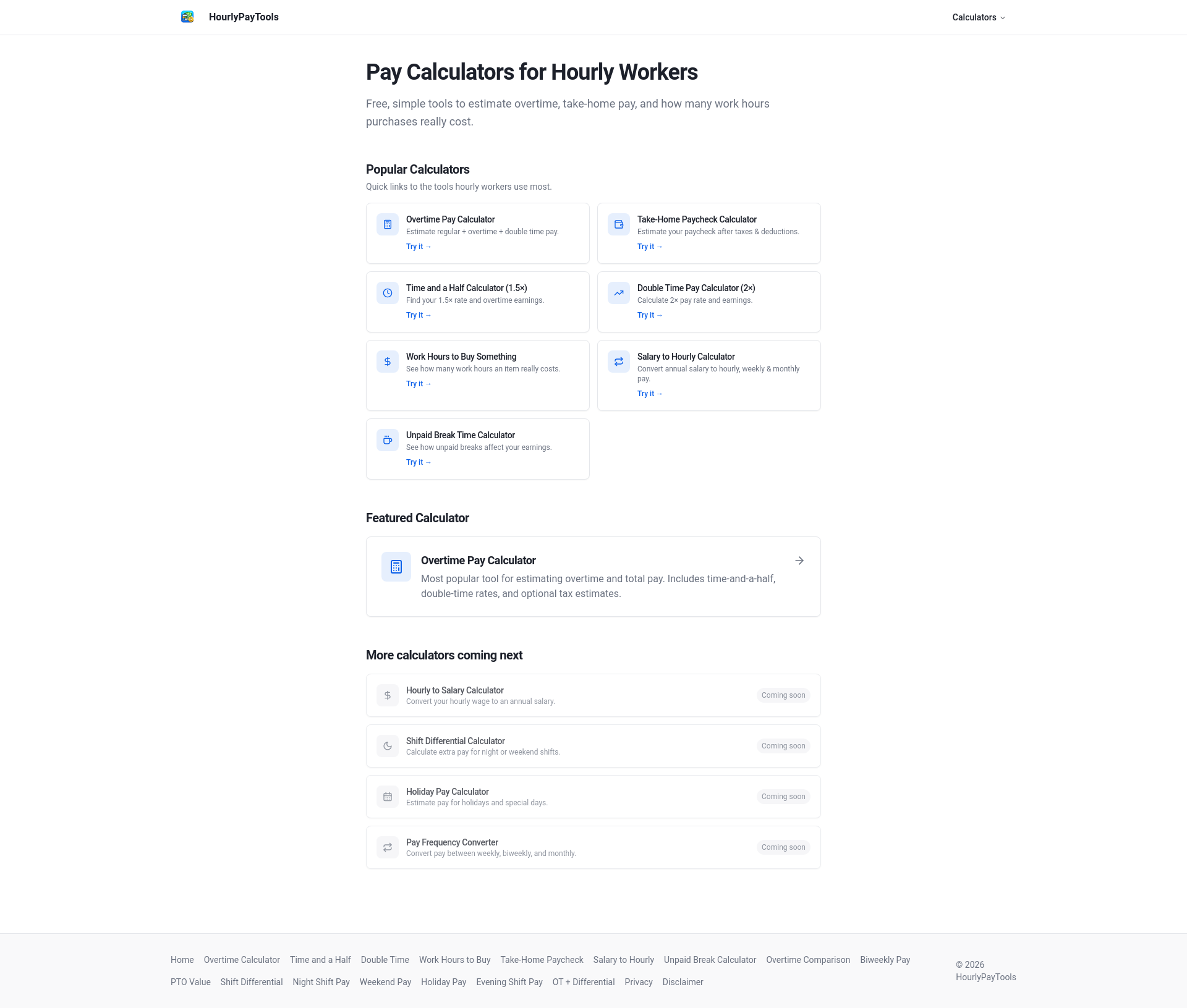Open Disclaimer footer link

point(683,982)
